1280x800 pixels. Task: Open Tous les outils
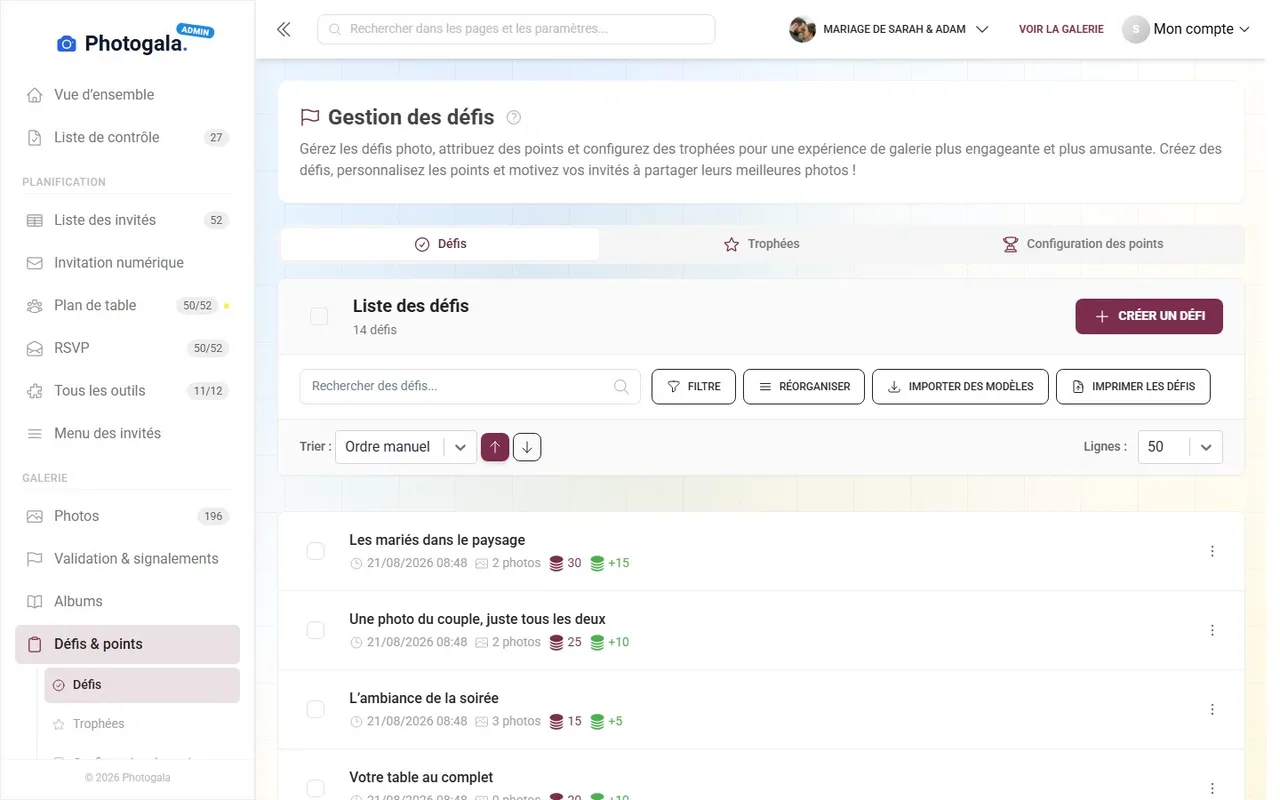(127, 391)
